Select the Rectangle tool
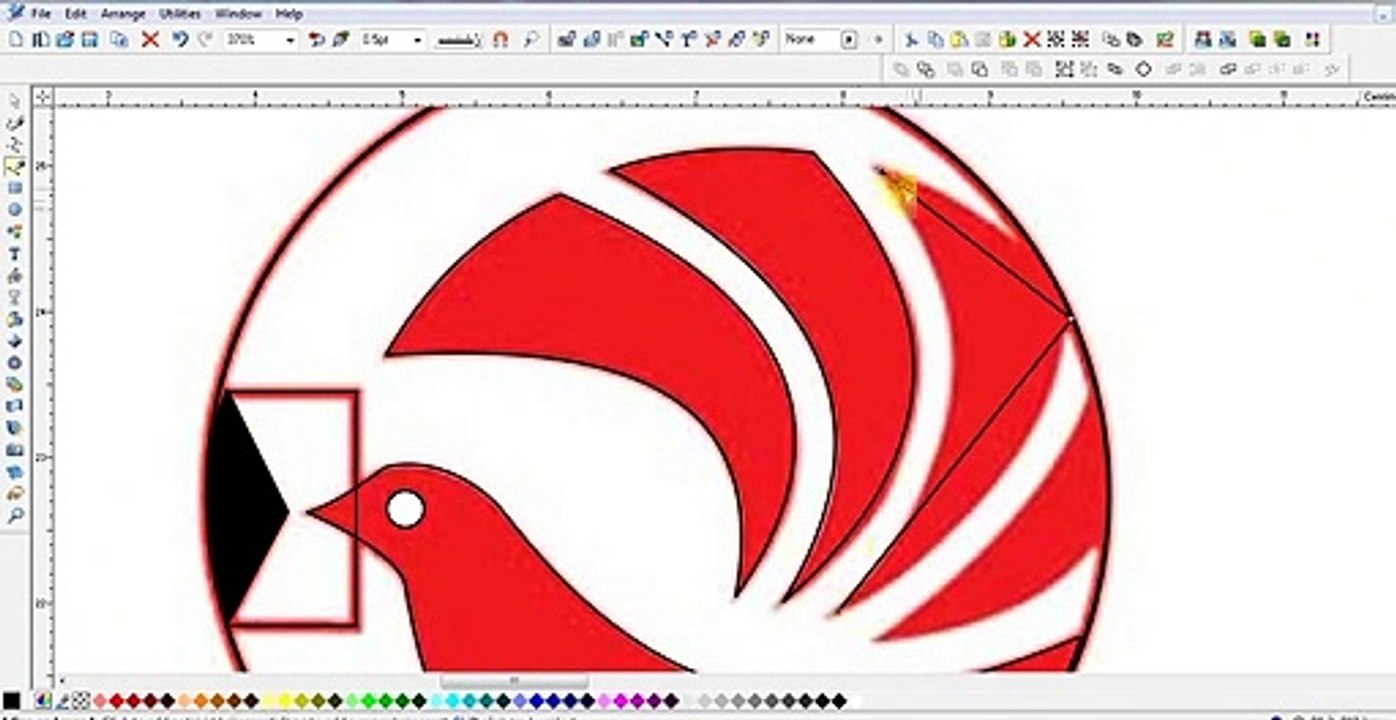1396x720 pixels. click(x=15, y=188)
